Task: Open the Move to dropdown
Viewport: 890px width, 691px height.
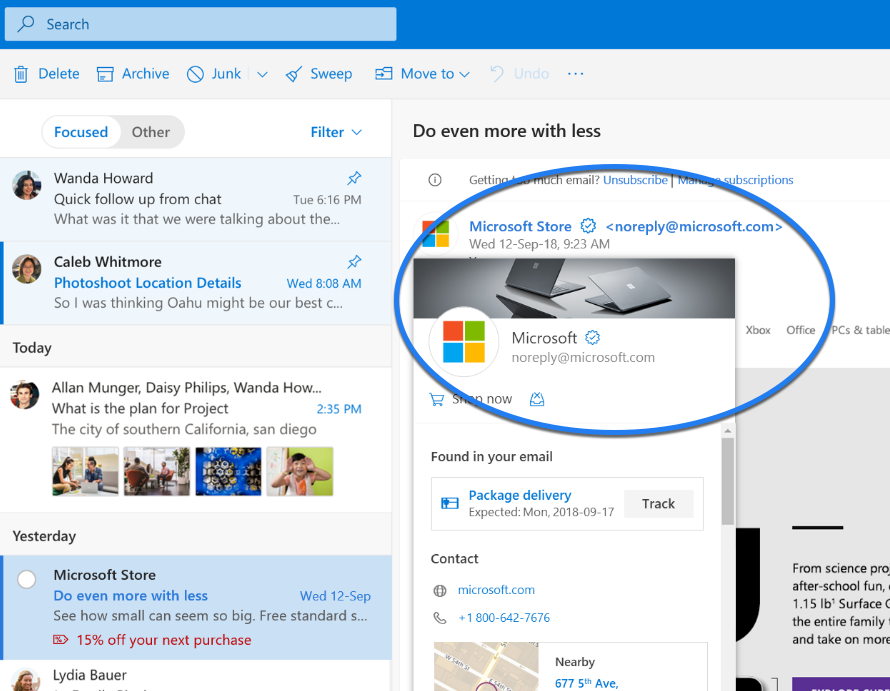Action: 422,74
